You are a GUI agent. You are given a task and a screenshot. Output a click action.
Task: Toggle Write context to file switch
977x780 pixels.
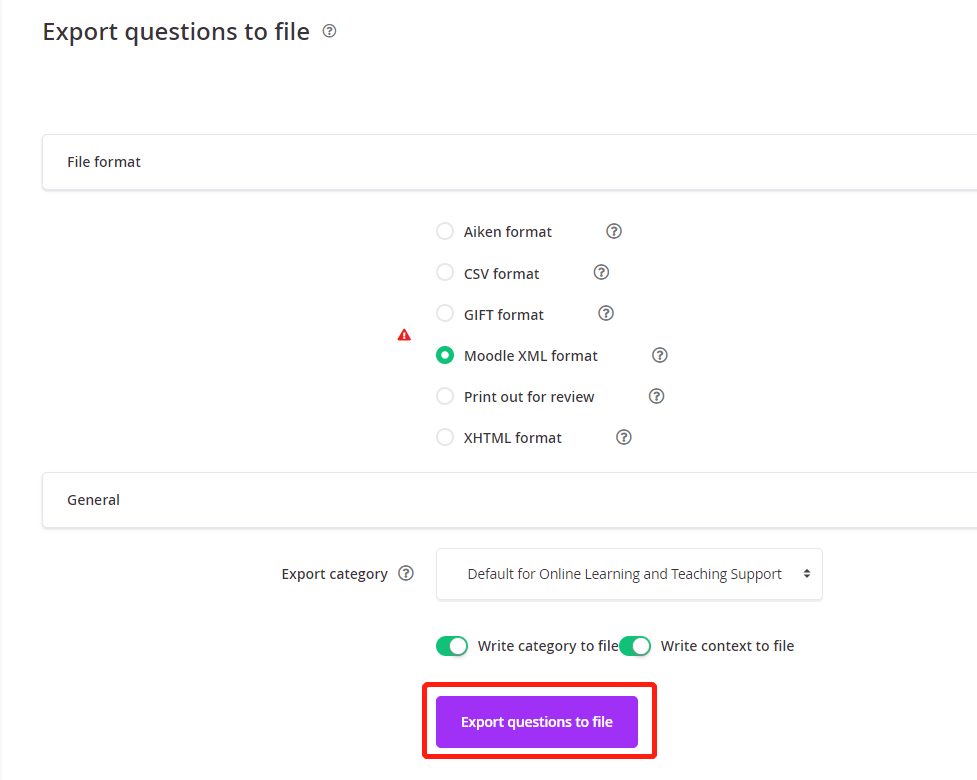pyautogui.click(x=635, y=646)
